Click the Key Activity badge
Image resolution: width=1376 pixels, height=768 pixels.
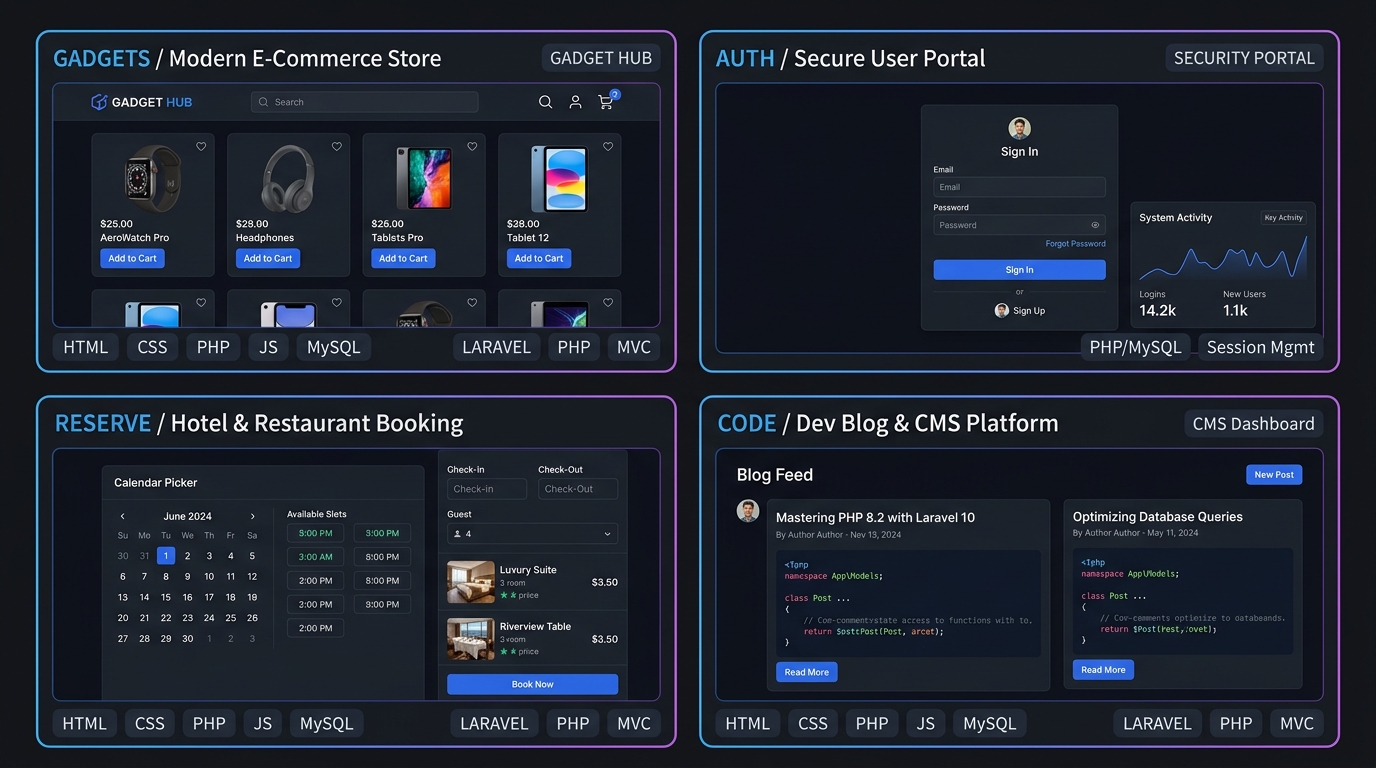tap(1283, 218)
